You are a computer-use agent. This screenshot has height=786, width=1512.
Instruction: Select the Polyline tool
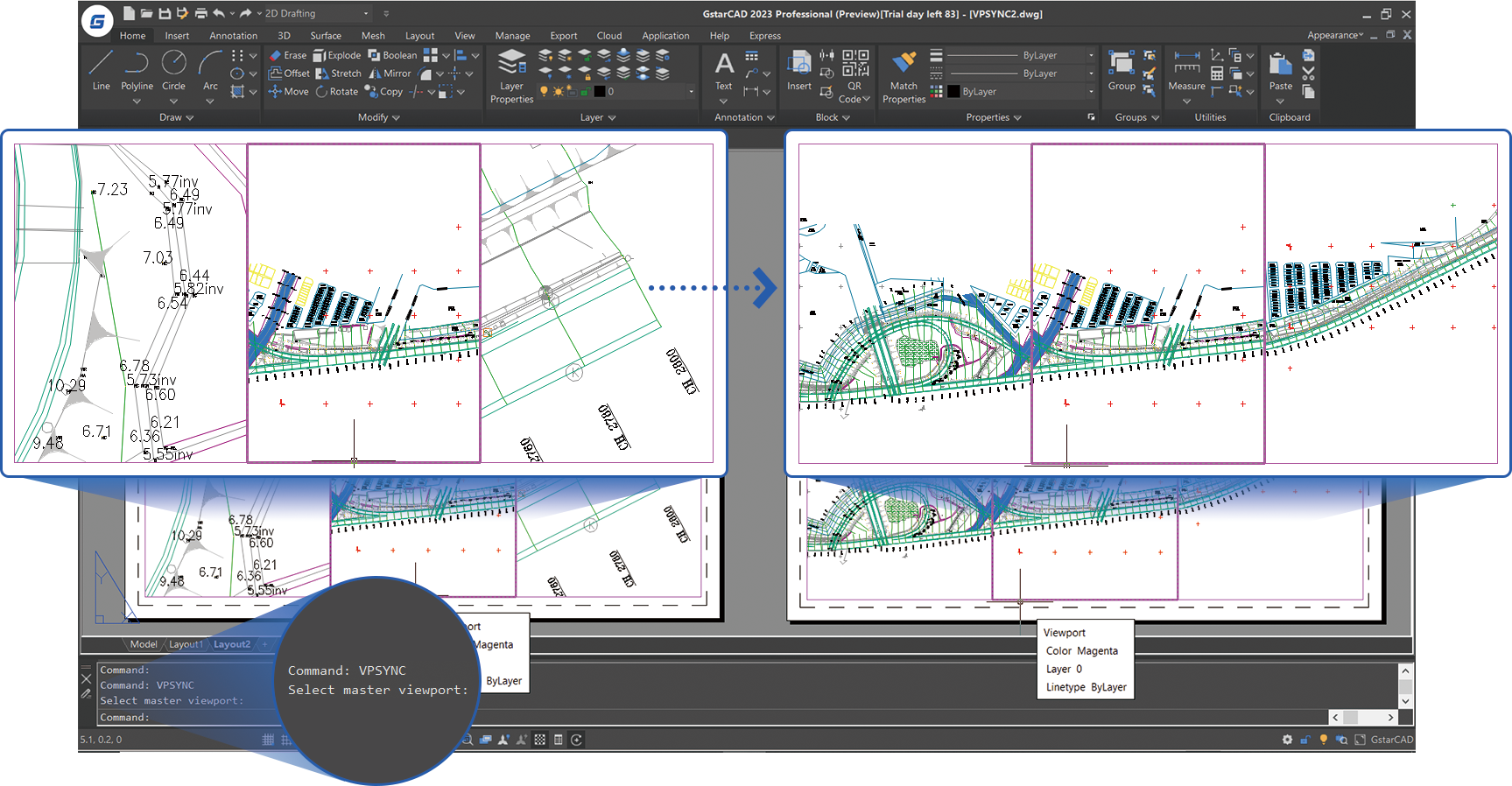pos(137,70)
